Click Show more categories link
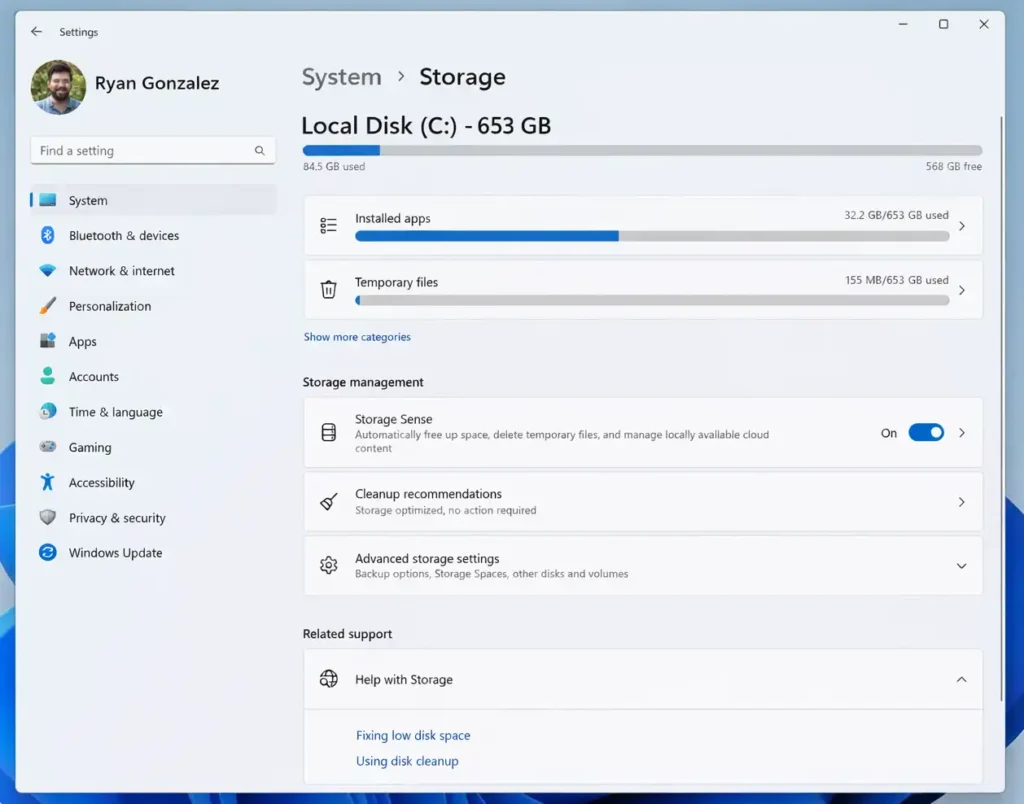This screenshot has width=1024, height=804. (357, 337)
